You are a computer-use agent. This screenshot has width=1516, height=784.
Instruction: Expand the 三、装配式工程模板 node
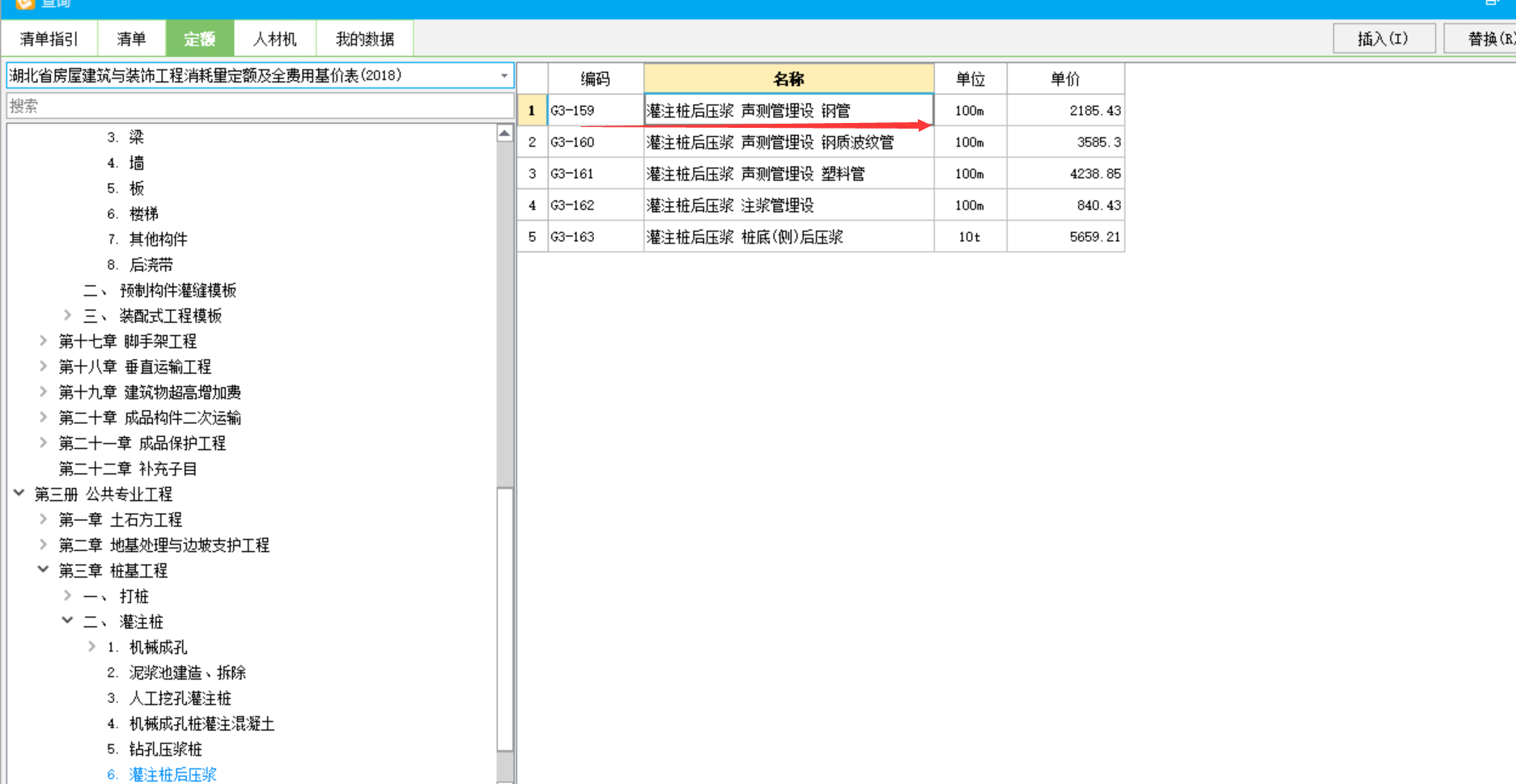(x=68, y=316)
